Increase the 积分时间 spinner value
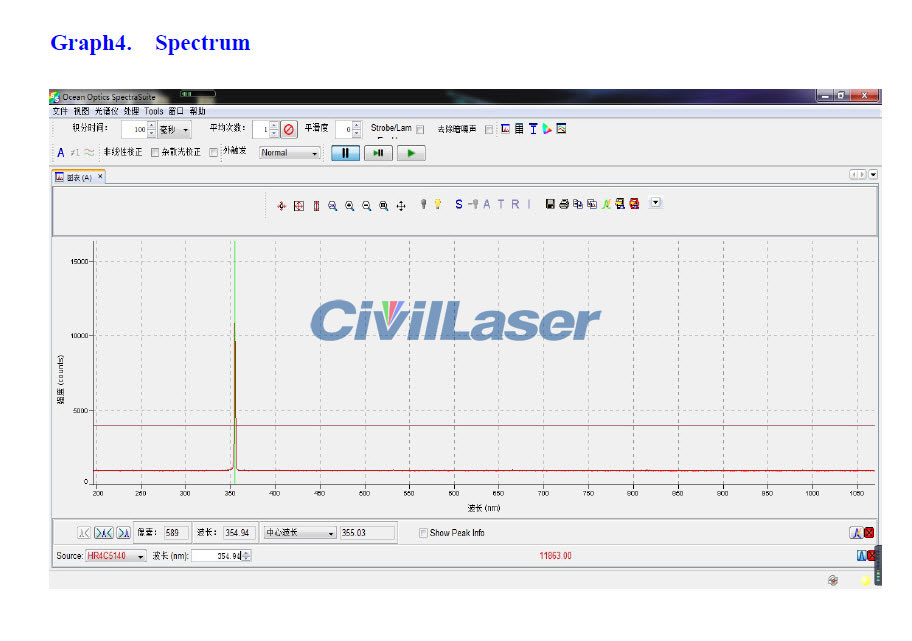912x641 pixels. tap(151, 125)
